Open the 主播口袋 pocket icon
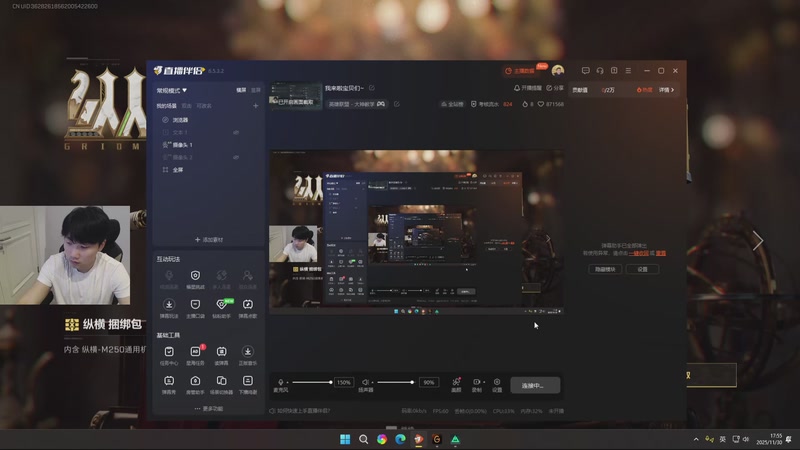This screenshot has width=800, height=450. 195,308
